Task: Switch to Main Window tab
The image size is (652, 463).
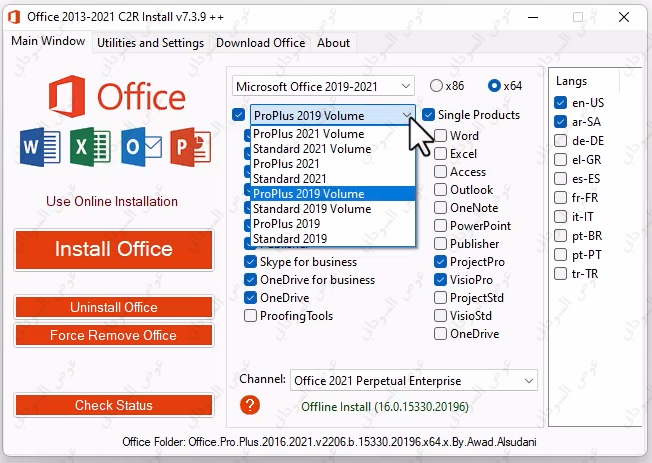Action: pyautogui.click(x=48, y=41)
